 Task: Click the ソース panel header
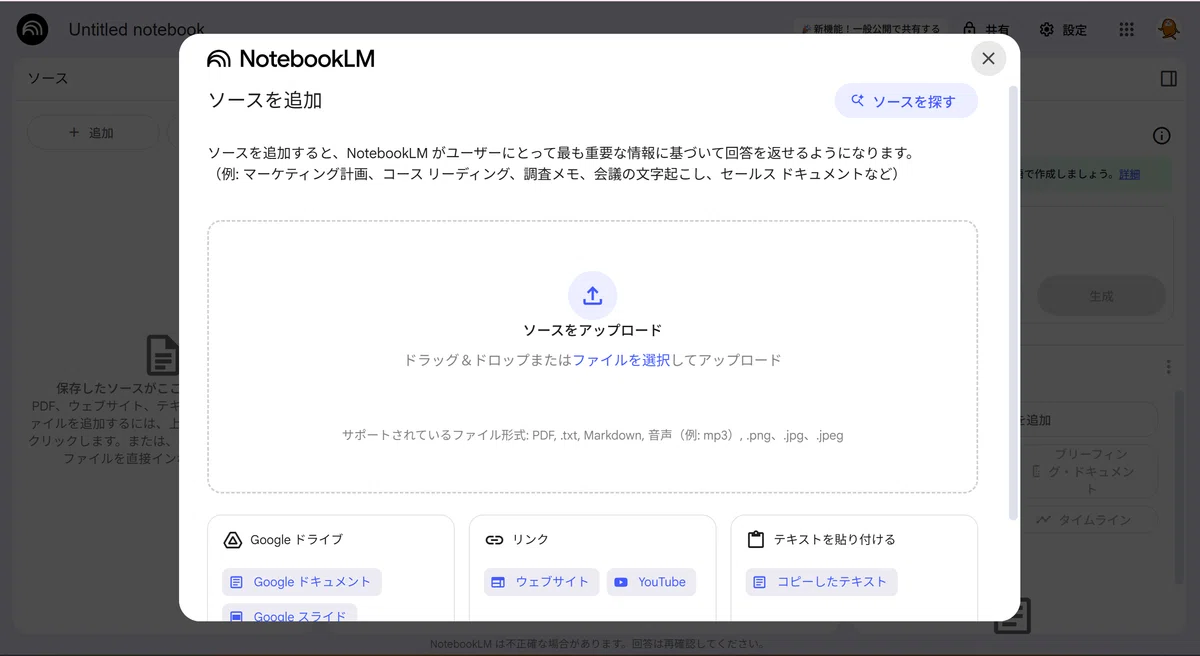[x=48, y=79]
